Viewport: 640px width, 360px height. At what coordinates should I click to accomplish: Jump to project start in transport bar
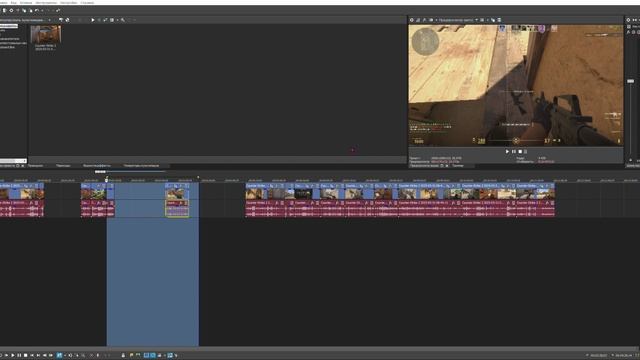click(x=32, y=356)
